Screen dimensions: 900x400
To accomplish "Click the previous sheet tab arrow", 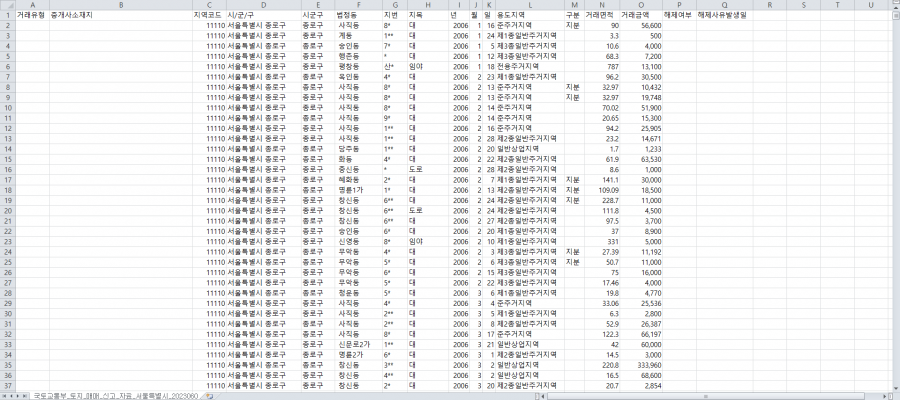I will (11, 396).
